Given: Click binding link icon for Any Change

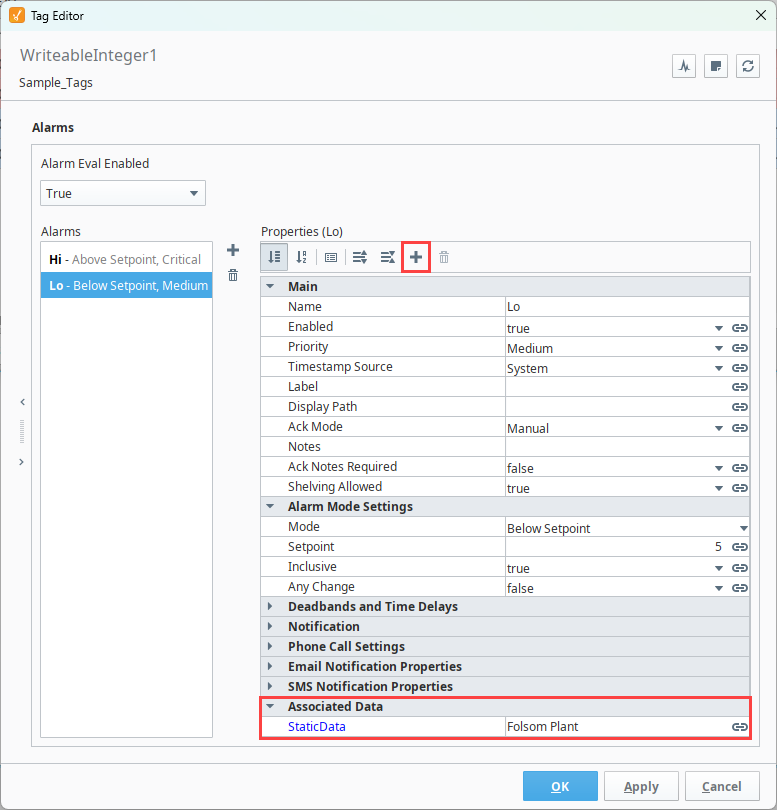Looking at the screenshot, I should pyautogui.click(x=740, y=588).
